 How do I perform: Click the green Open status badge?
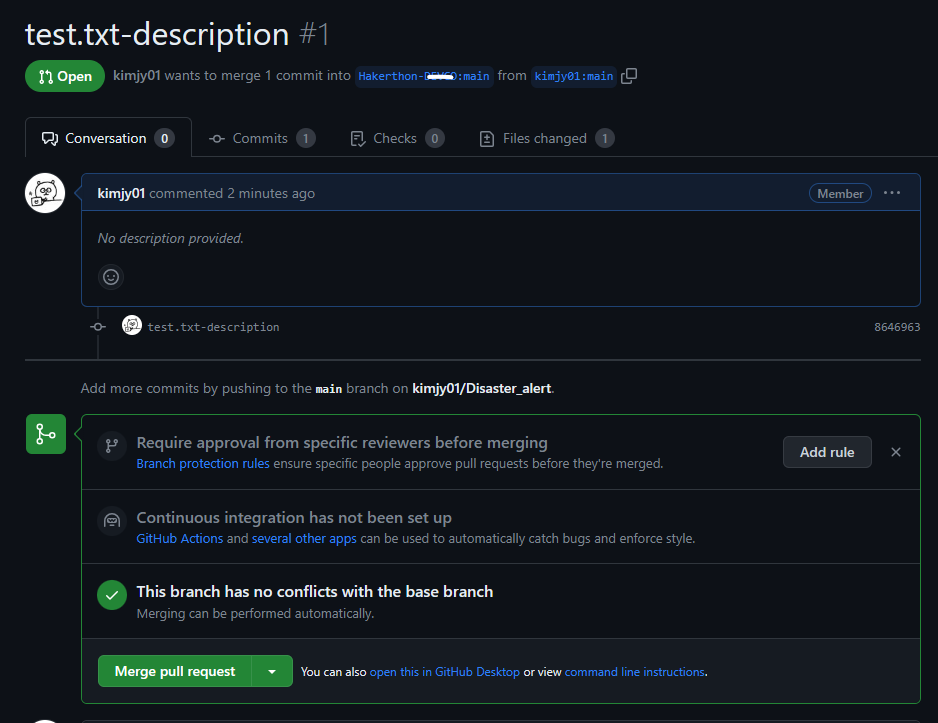click(x=65, y=76)
